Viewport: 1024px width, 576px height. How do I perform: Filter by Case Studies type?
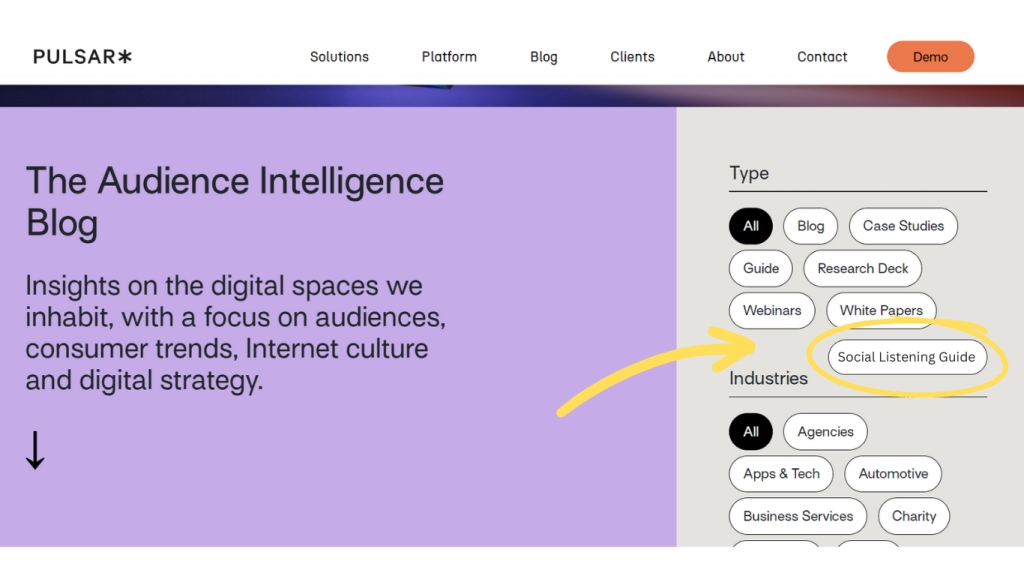pyautogui.click(x=903, y=226)
